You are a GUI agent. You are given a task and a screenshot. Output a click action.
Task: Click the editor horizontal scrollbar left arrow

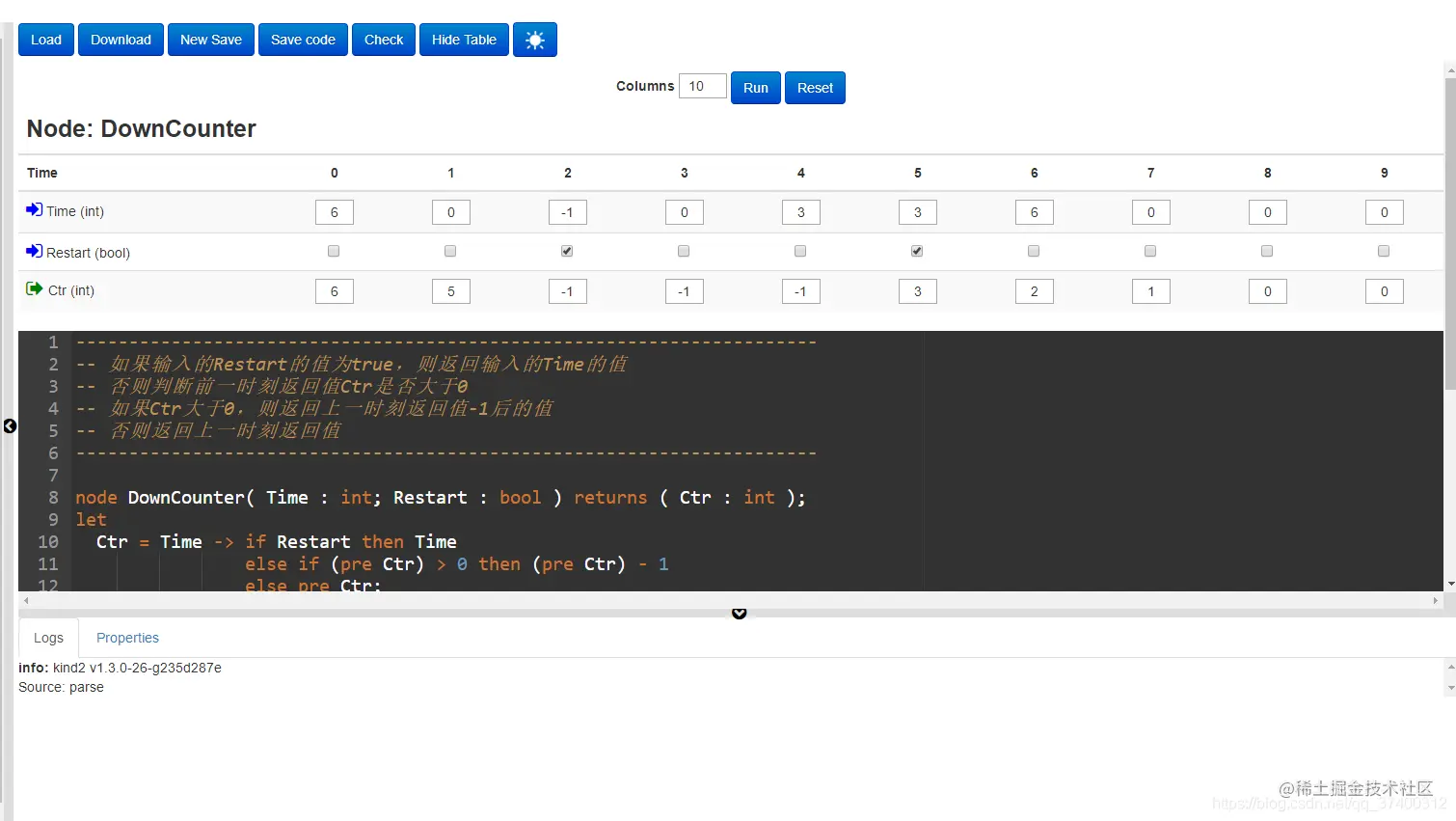pos(26,600)
